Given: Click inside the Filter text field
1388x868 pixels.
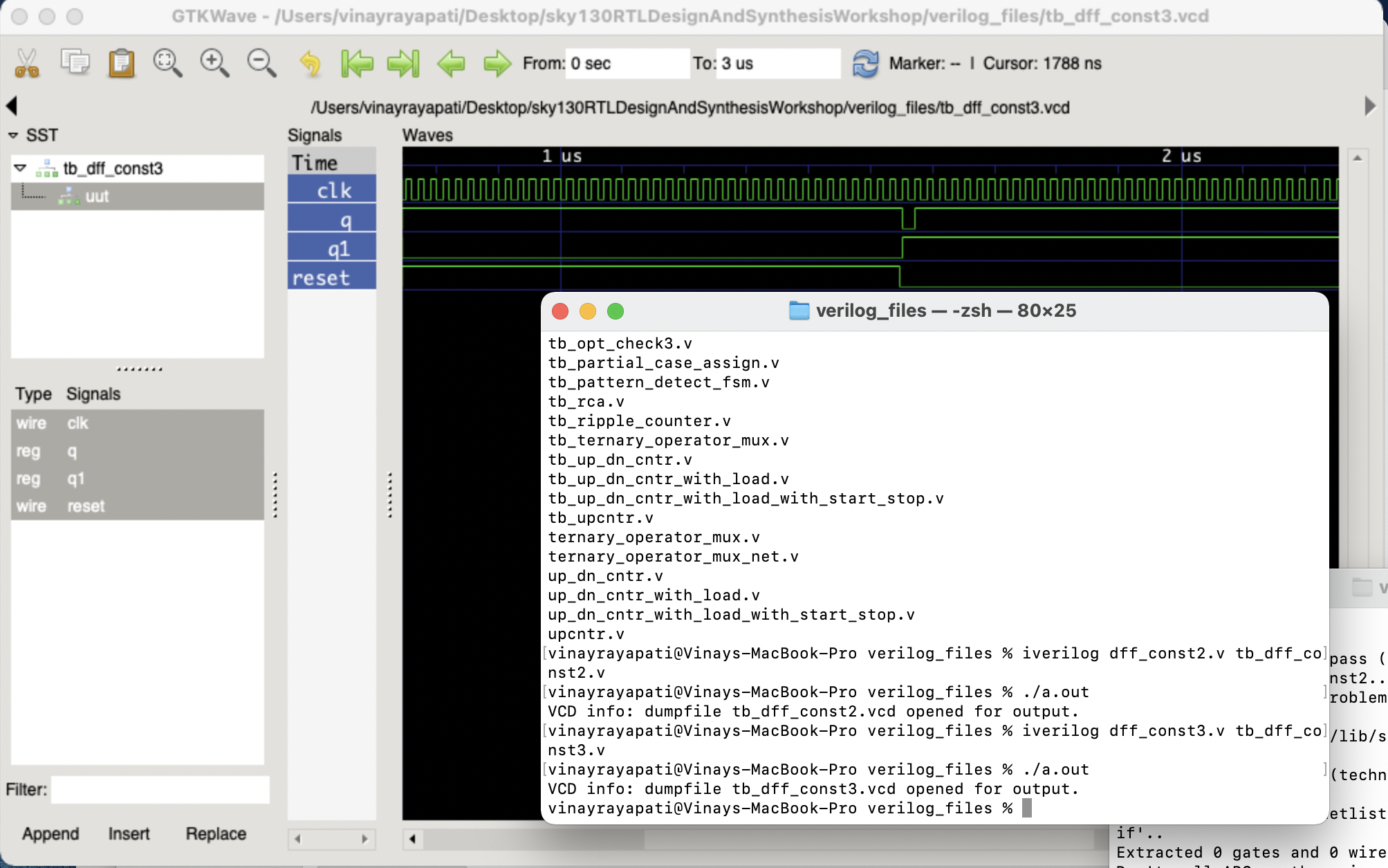Looking at the screenshot, I should coord(159,789).
